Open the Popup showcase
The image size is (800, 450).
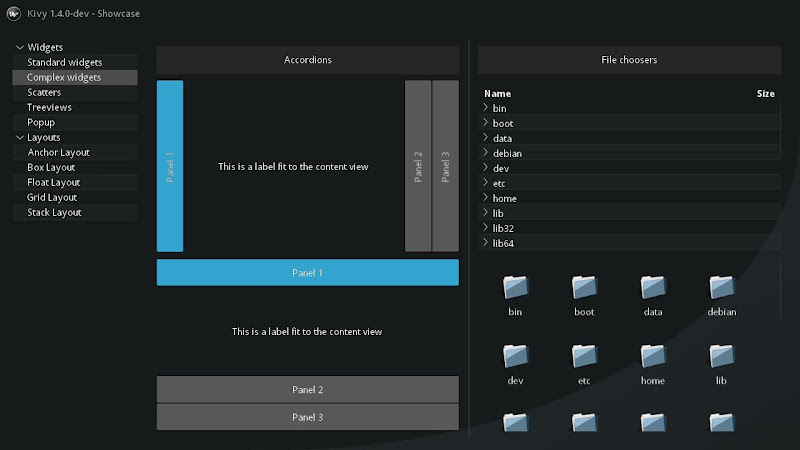point(75,122)
